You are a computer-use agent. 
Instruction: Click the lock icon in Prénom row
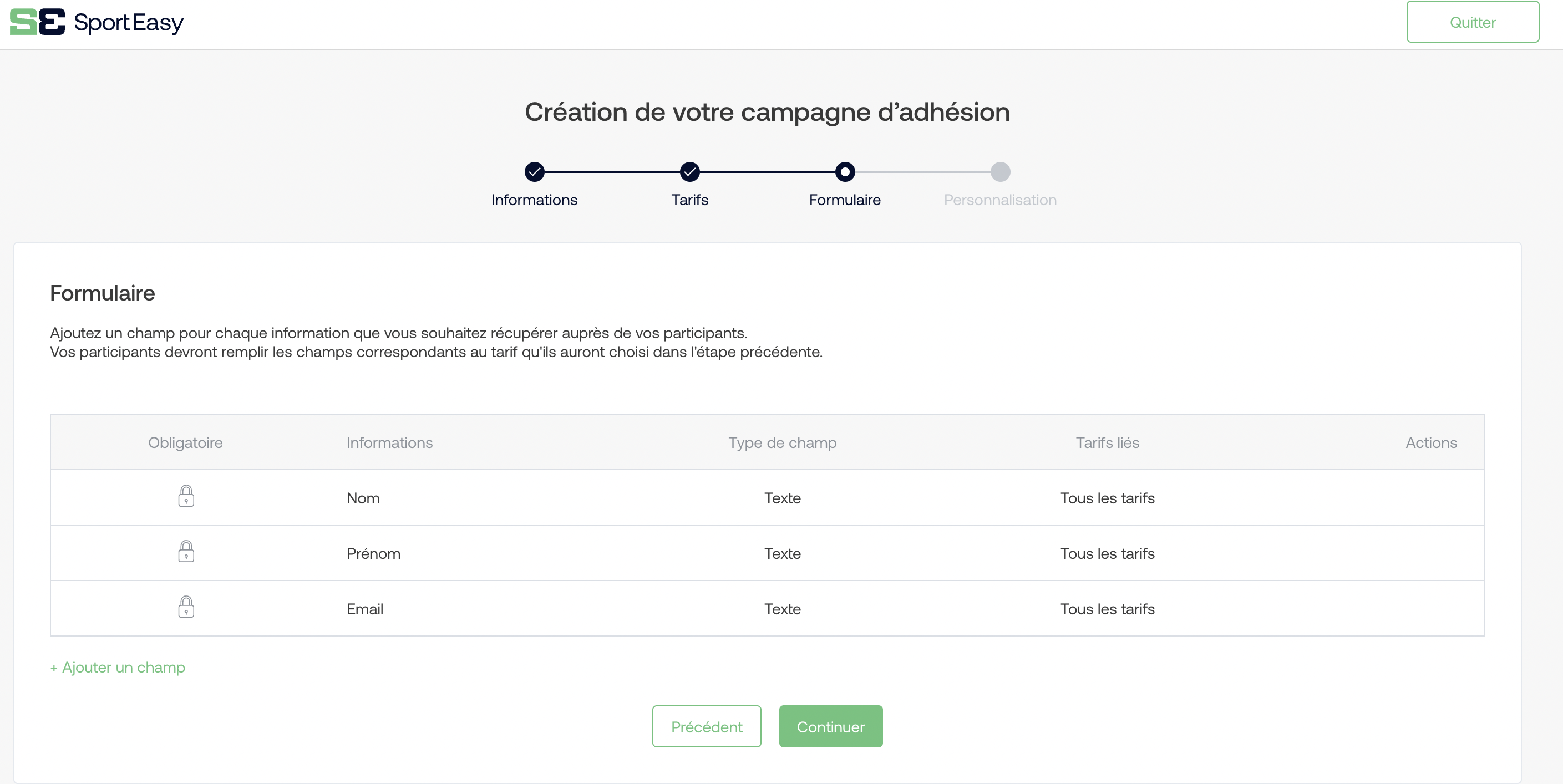coord(186,552)
